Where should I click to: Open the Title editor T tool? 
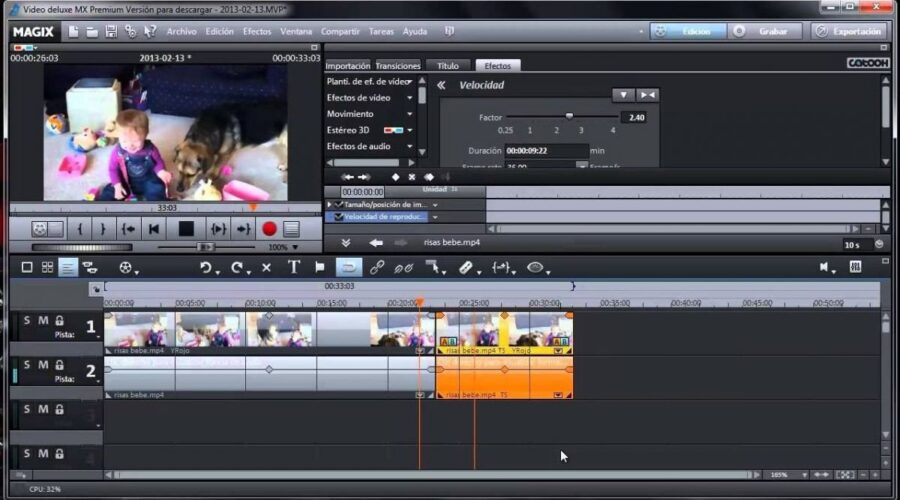[x=293, y=267]
